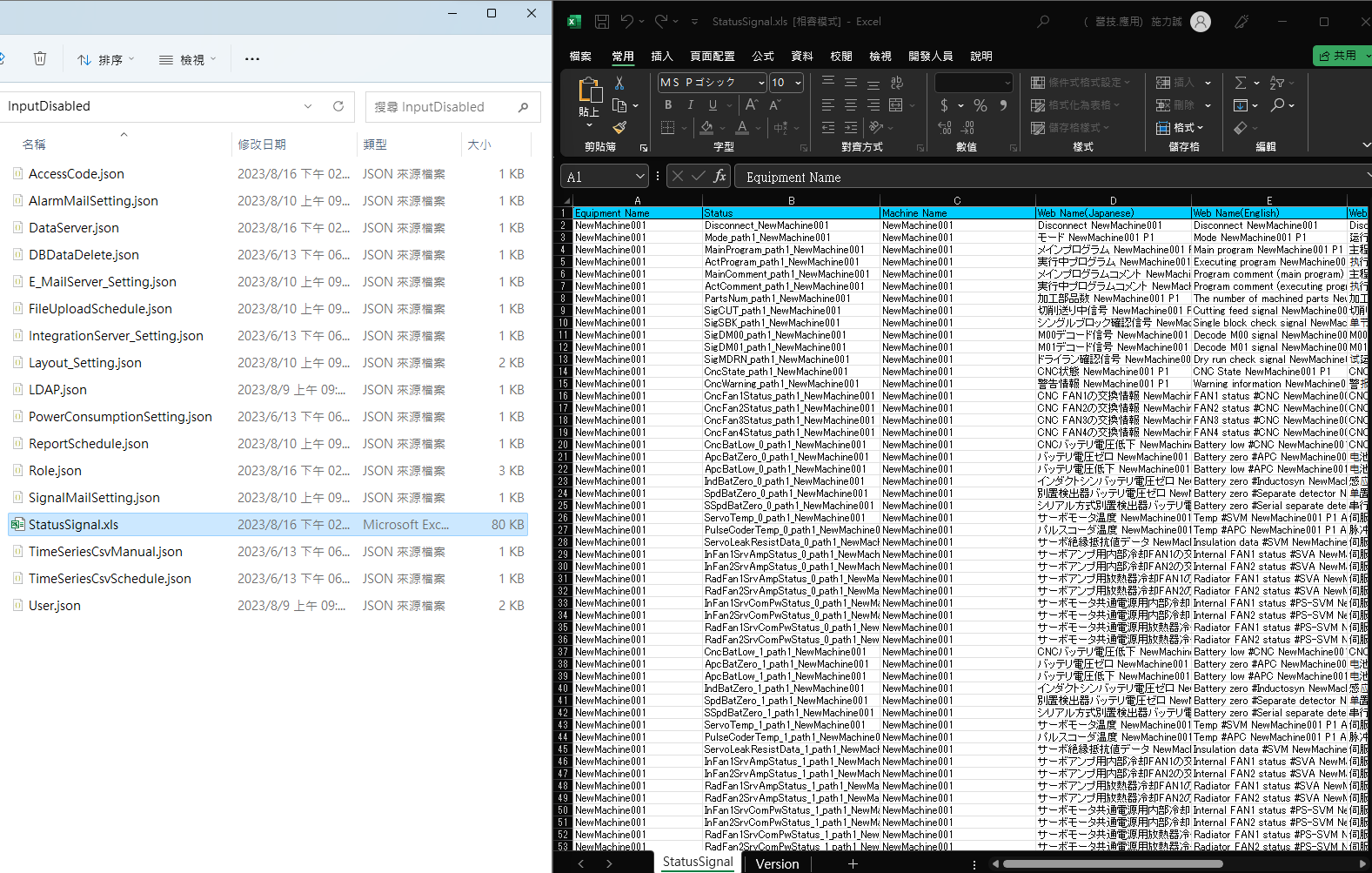The image size is (1372, 873).
Task: Apply the font color A
Action: coord(742,128)
